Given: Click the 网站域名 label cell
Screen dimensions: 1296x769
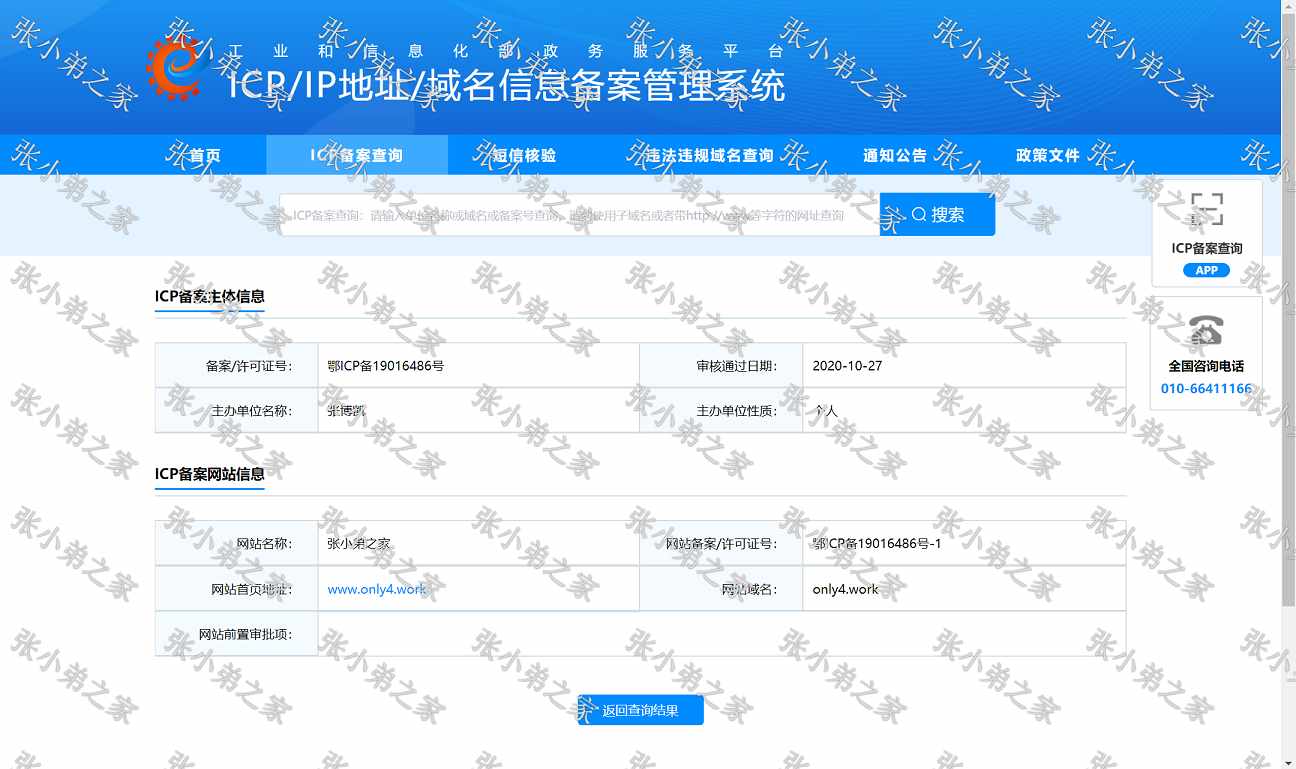Looking at the screenshot, I should point(721,589).
